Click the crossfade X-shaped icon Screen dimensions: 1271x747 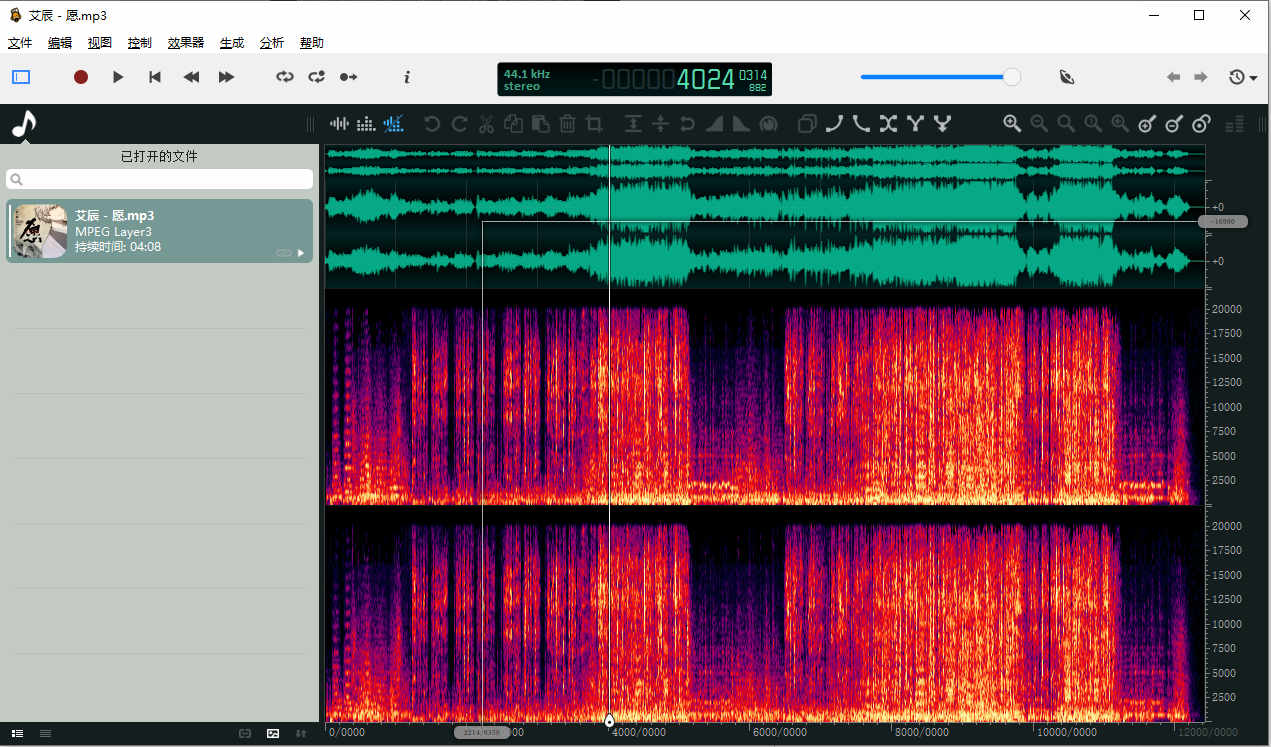coord(888,124)
